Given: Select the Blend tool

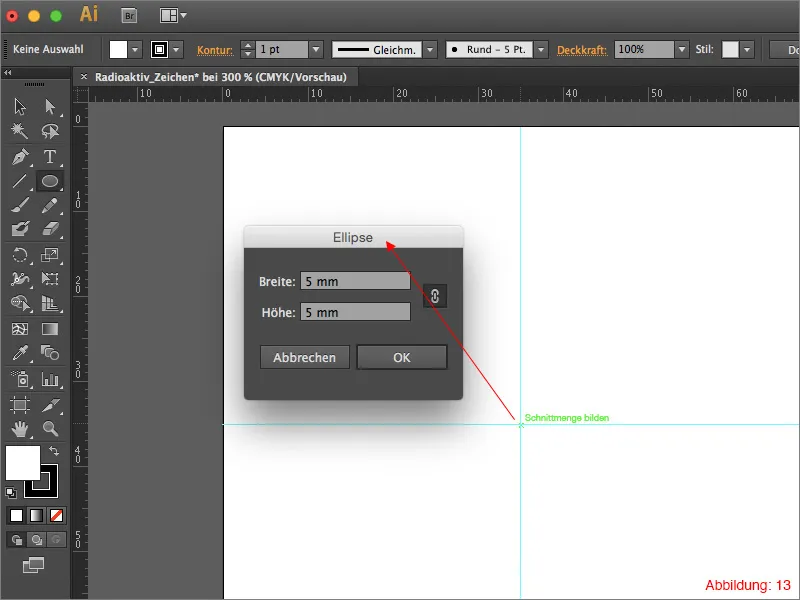Looking at the screenshot, I should coord(50,353).
